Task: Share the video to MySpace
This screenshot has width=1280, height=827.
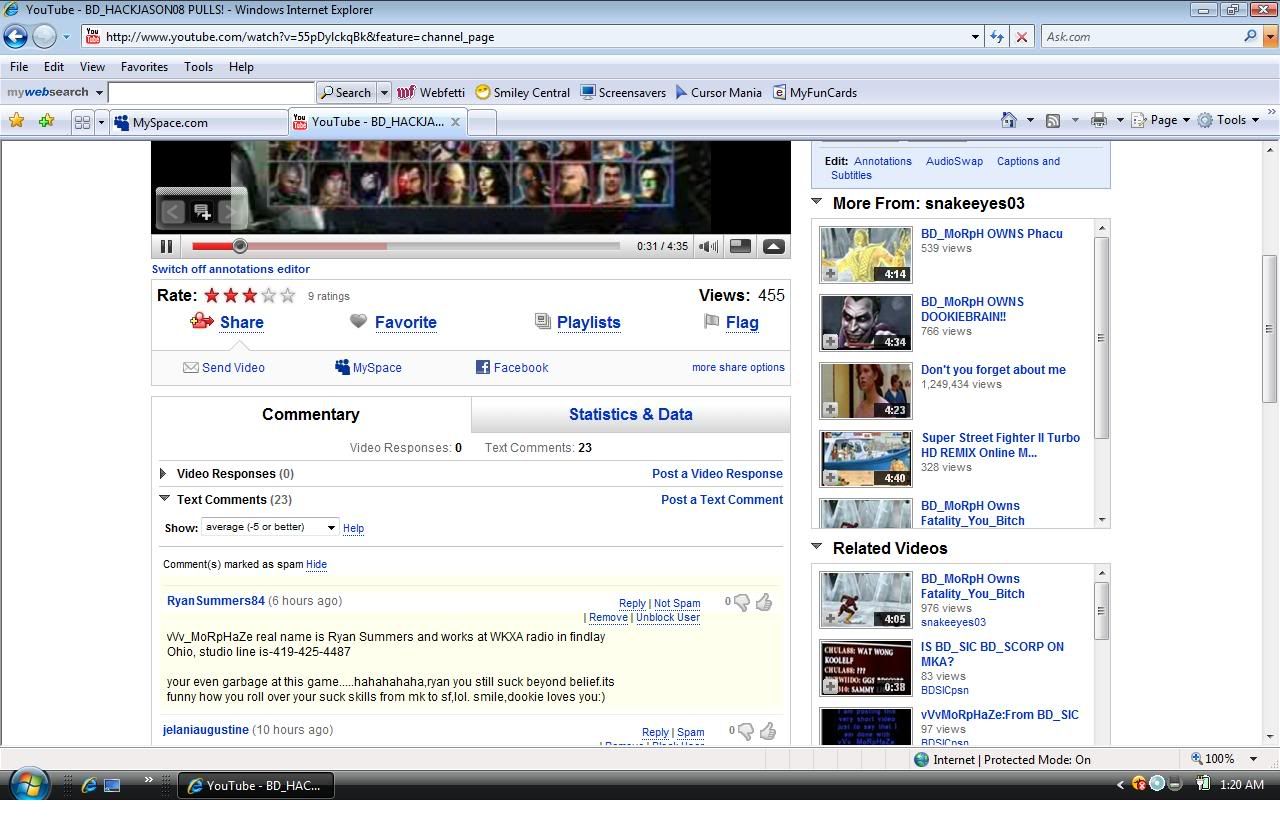Action: pos(368,367)
